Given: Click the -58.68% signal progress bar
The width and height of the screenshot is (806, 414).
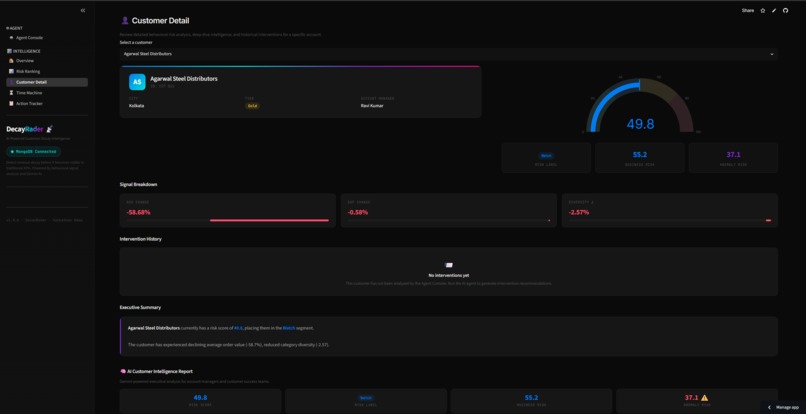Looking at the screenshot, I should (227, 220).
